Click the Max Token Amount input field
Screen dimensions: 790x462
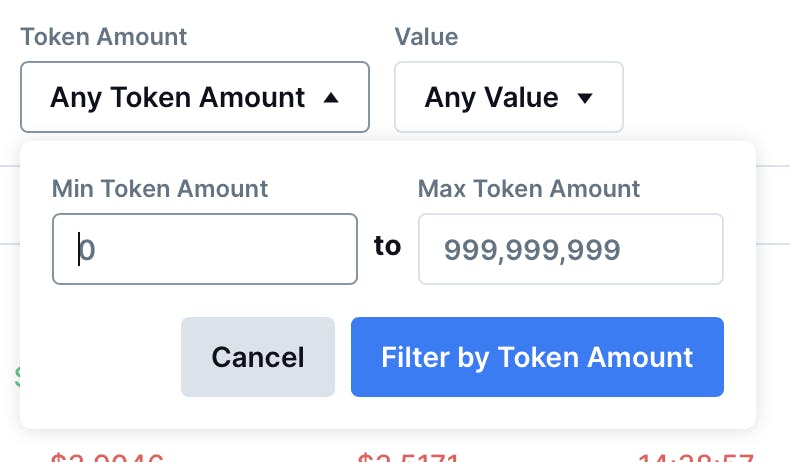tap(571, 249)
